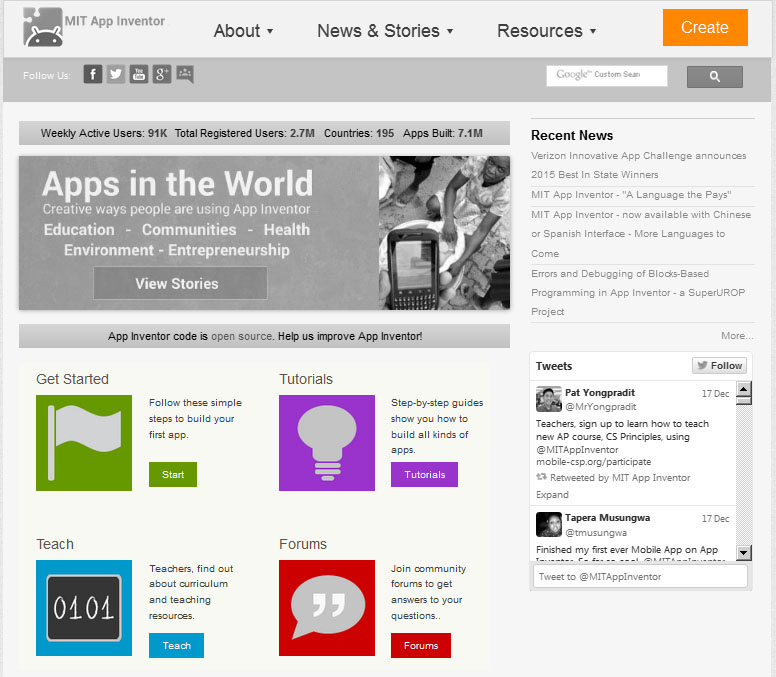Expand the News & Stories menu
776x677 pixels.
[385, 31]
